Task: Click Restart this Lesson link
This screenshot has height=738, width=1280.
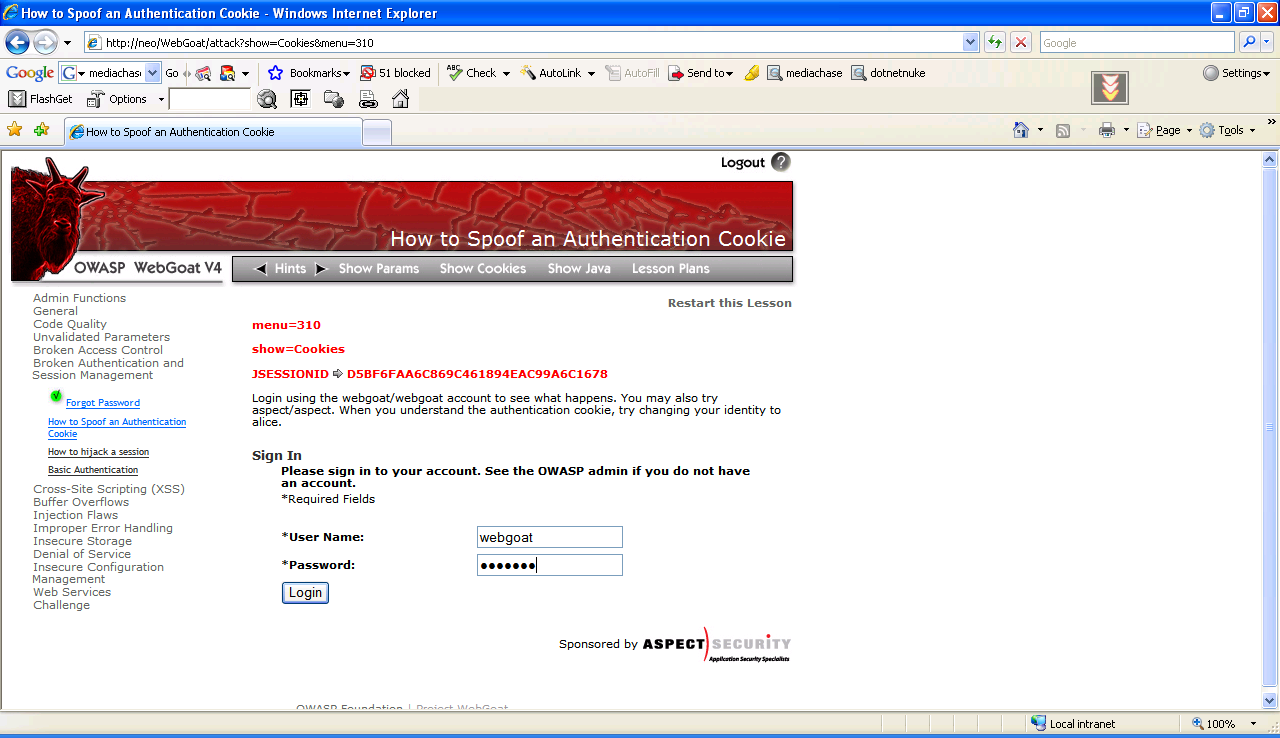Action: tap(729, 303)
